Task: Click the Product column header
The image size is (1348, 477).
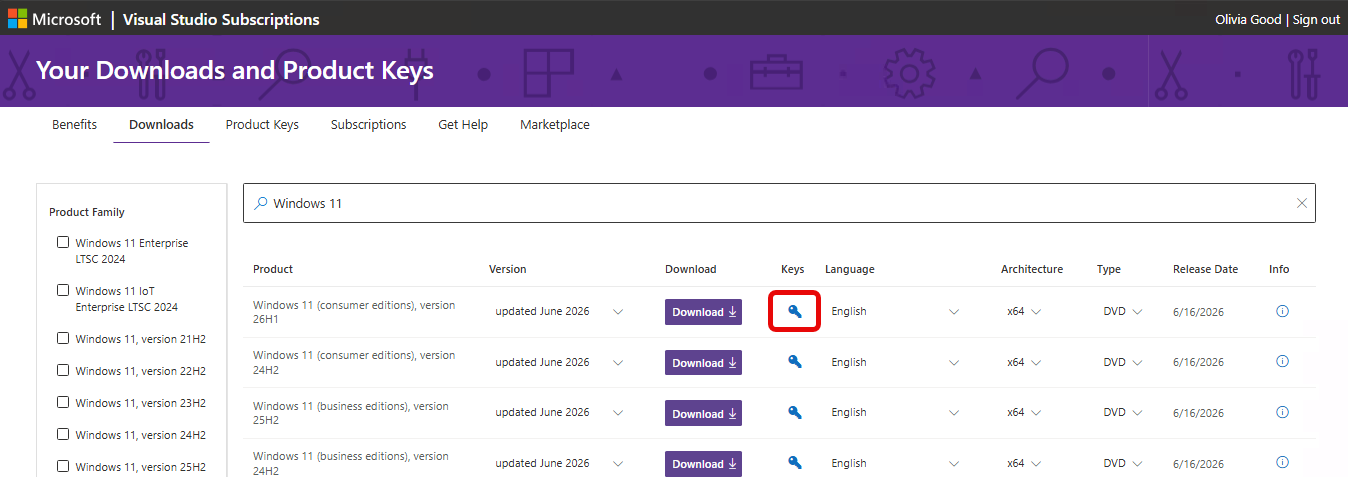Action: (x=273, y=269)
